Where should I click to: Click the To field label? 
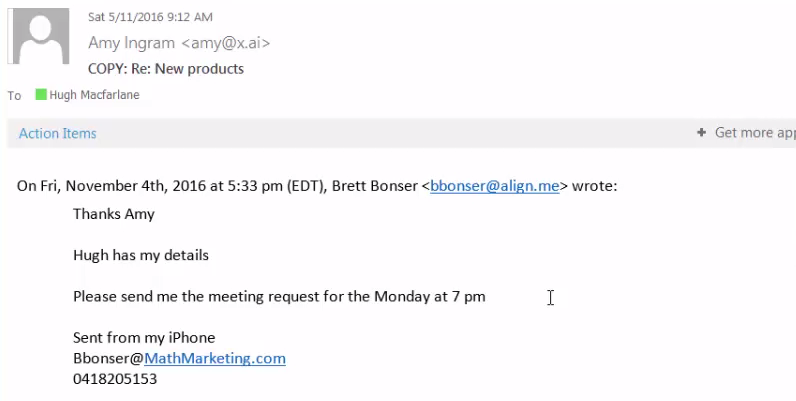click(x=14, y=96)
